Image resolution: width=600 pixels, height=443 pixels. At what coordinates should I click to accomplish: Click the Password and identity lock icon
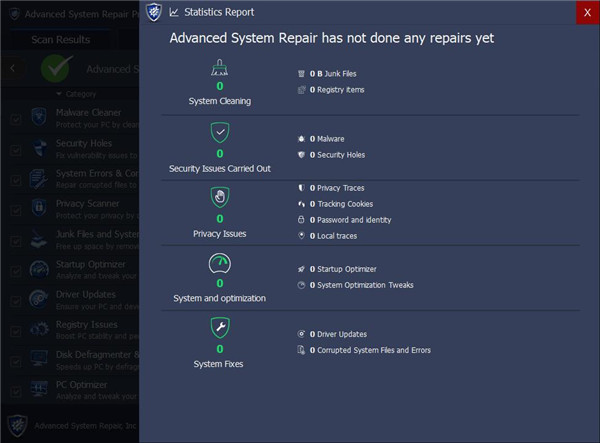point(301,220)
